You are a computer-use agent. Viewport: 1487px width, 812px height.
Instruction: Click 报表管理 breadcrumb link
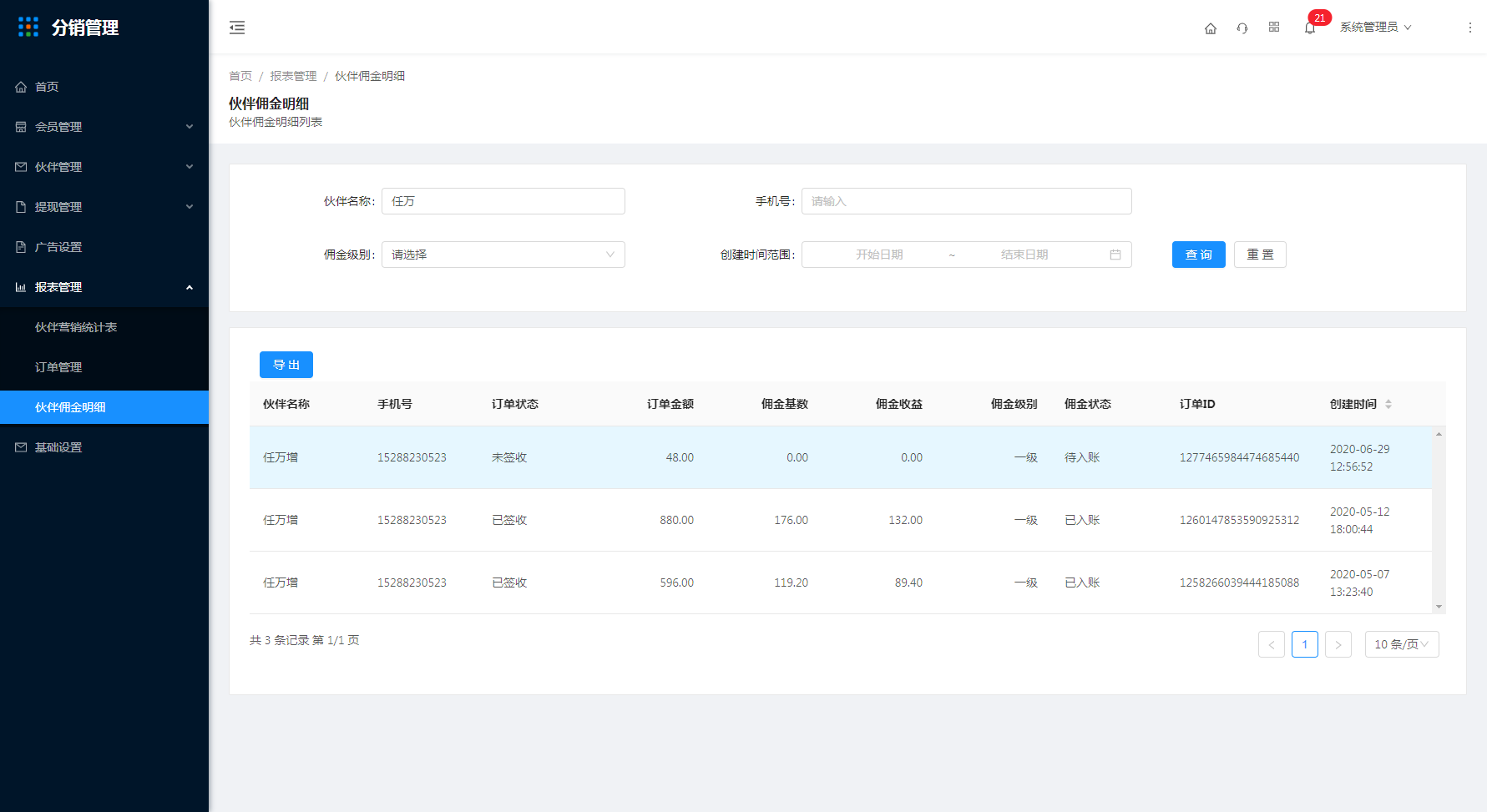click(293, 76)
